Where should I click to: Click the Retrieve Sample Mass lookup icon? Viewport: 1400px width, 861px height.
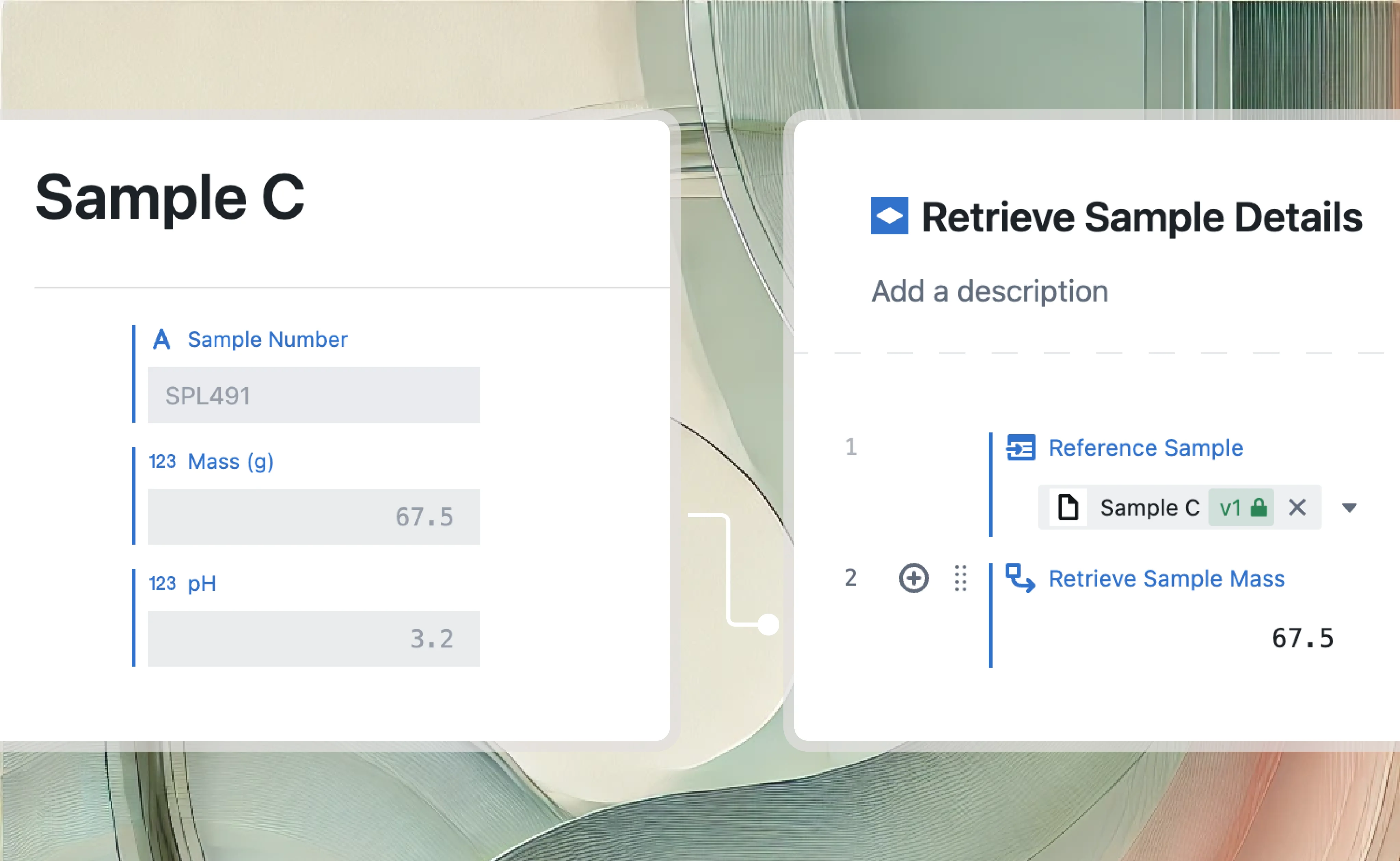tap(1020, 578)
